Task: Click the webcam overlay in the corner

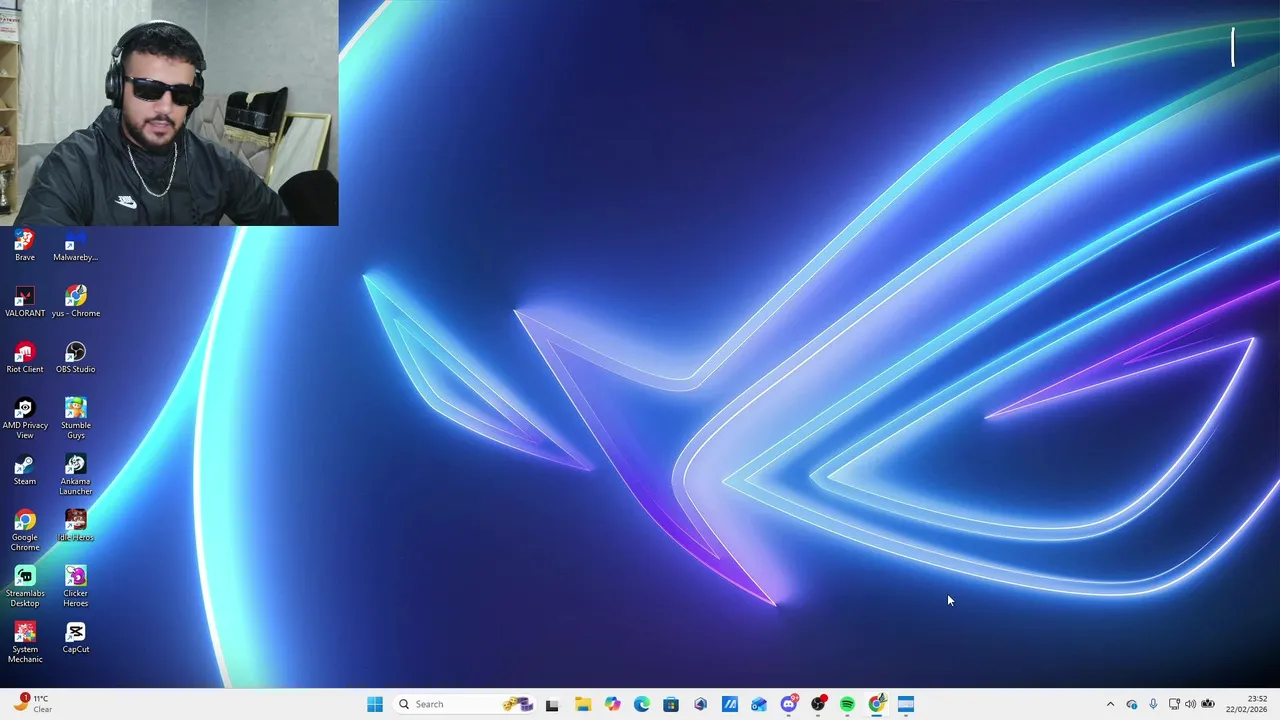Action: [169, 112]
